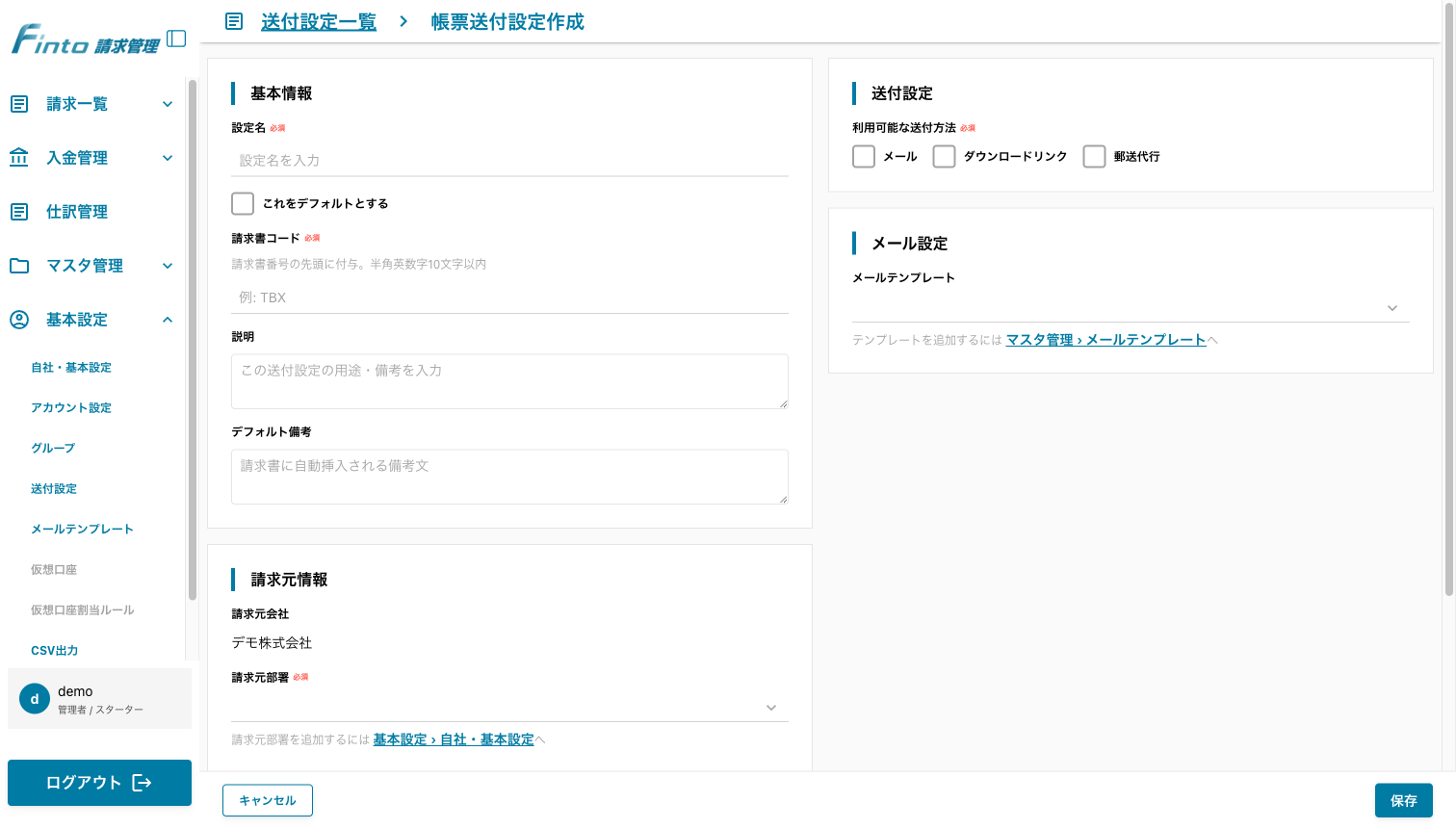Viewport: 1456px width, 829px height.
Task: Click the breadcrumb document icon
Action: click(x=234, y=21)
